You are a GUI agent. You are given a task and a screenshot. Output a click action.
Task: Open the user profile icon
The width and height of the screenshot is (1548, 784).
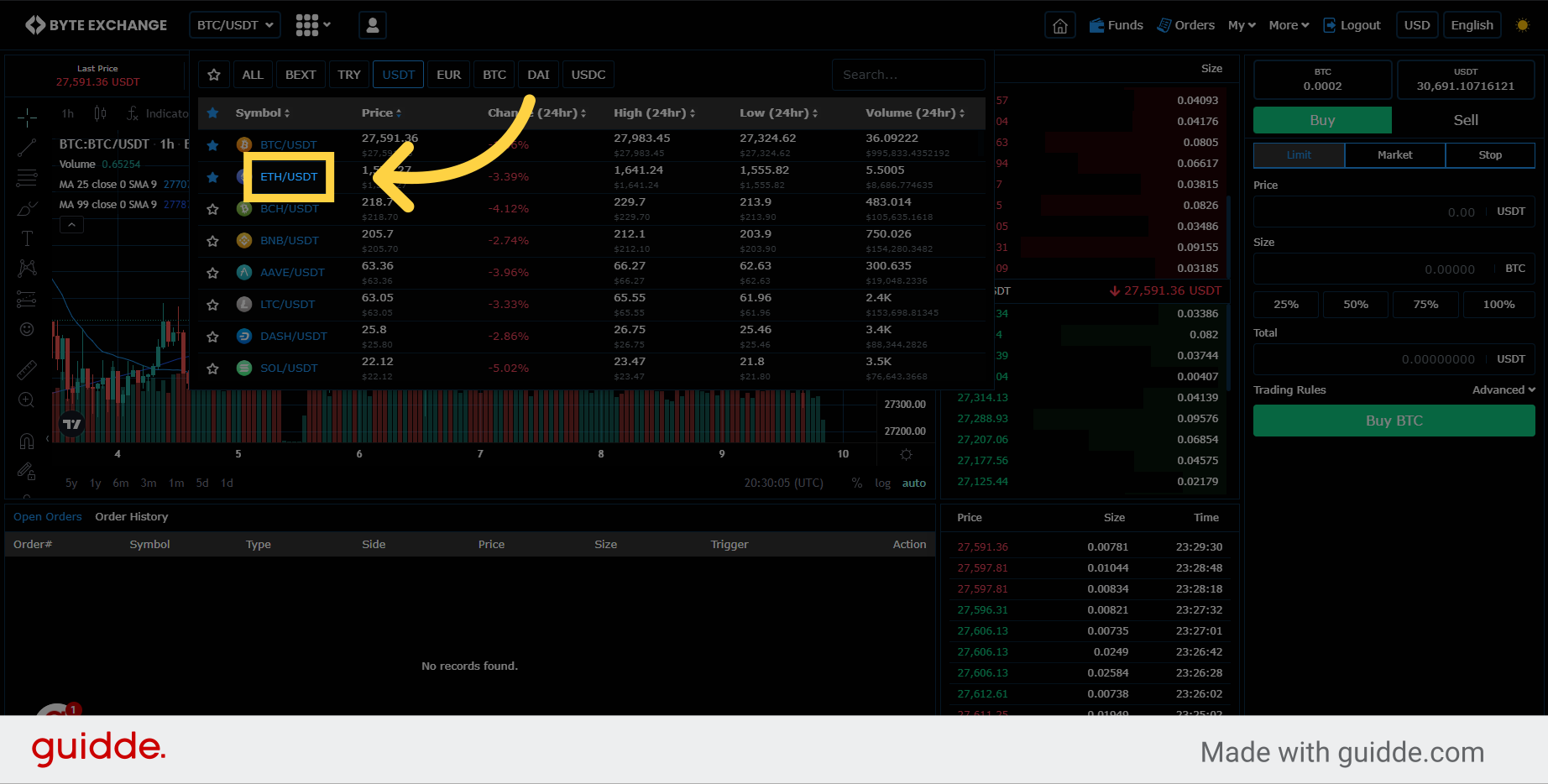[x=373, y=25]
